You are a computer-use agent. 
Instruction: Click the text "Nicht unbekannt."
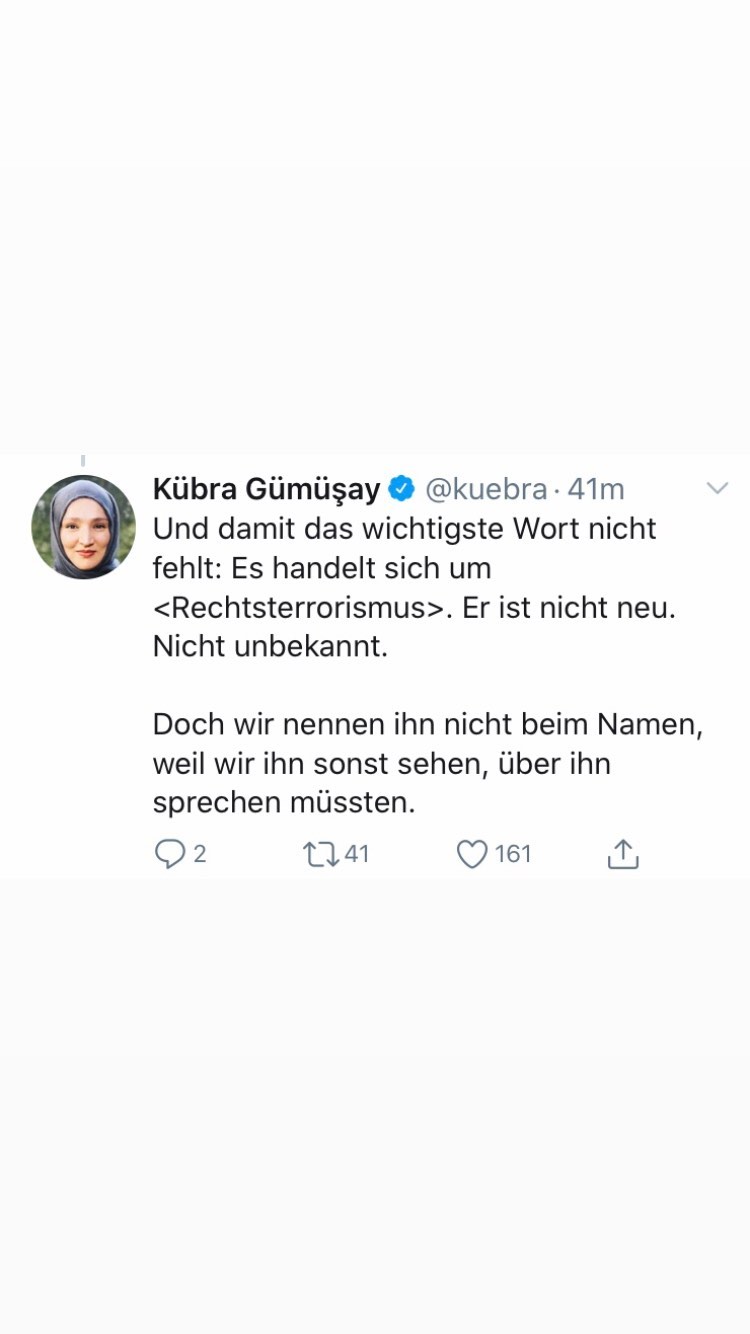click(x=270, y=646)
